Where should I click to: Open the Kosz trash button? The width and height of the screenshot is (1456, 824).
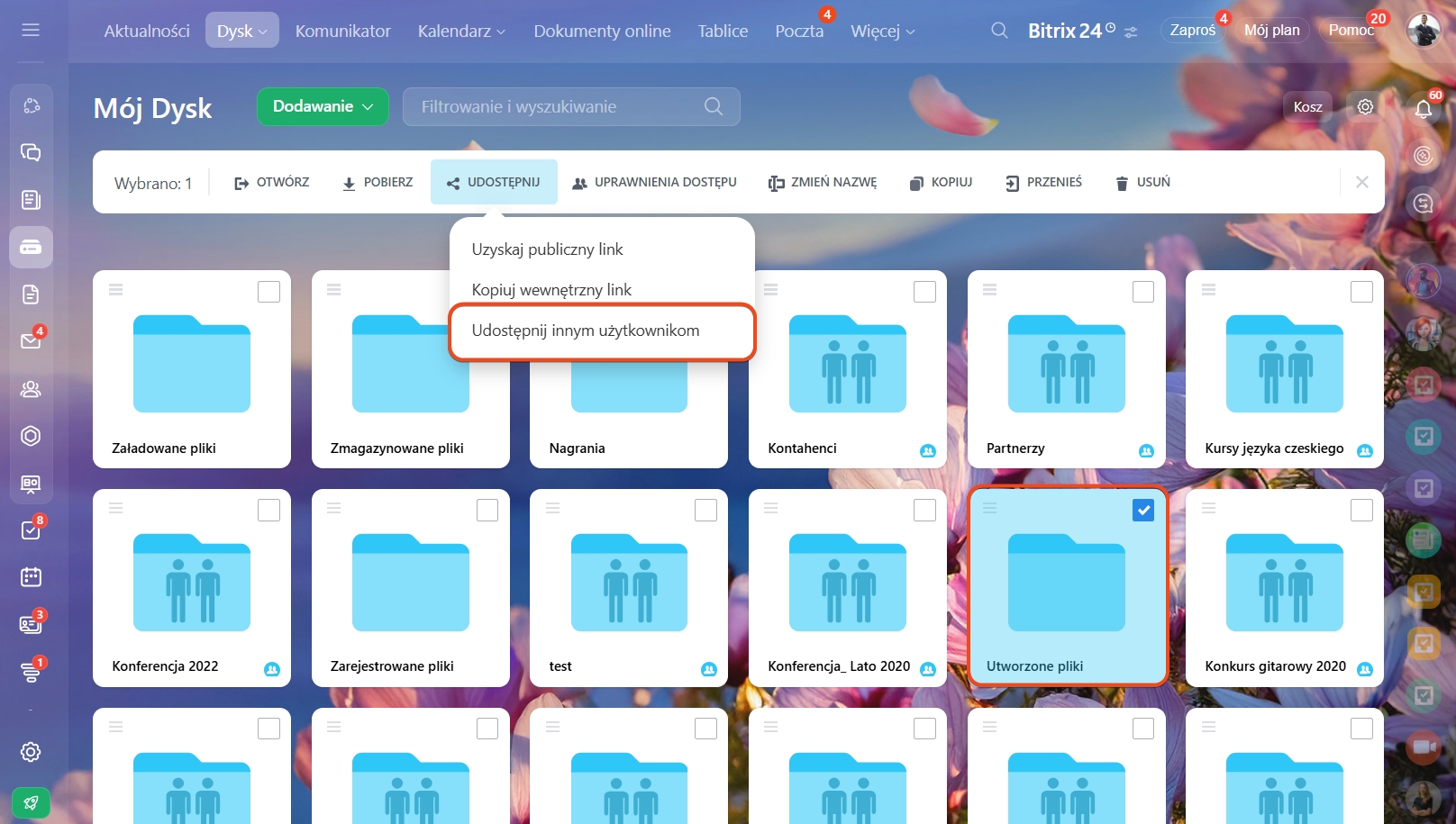click(x=1307, y=106)
